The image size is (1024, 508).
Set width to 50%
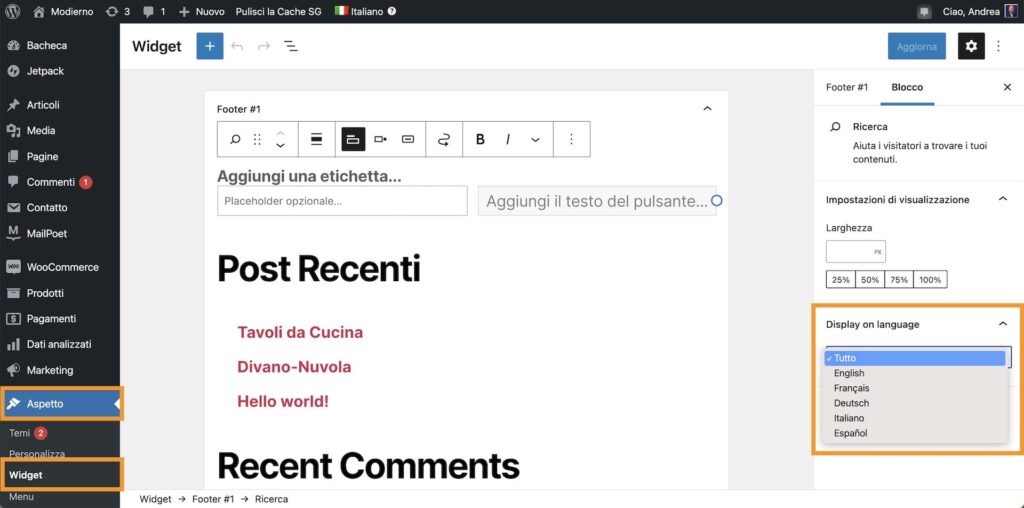[x=870, y=279]
